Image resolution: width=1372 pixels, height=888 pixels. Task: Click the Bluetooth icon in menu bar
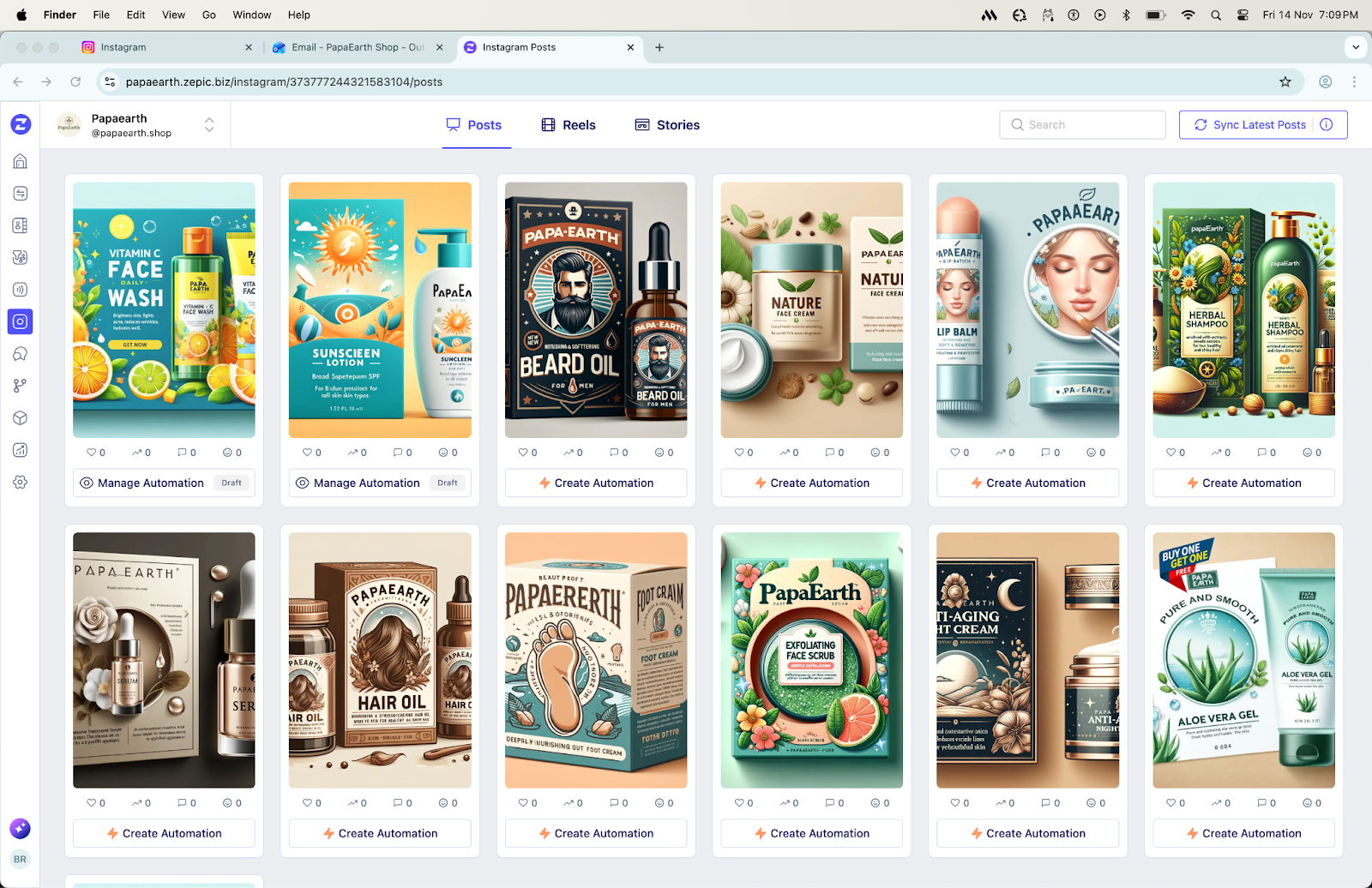(x=1127, y=15)
